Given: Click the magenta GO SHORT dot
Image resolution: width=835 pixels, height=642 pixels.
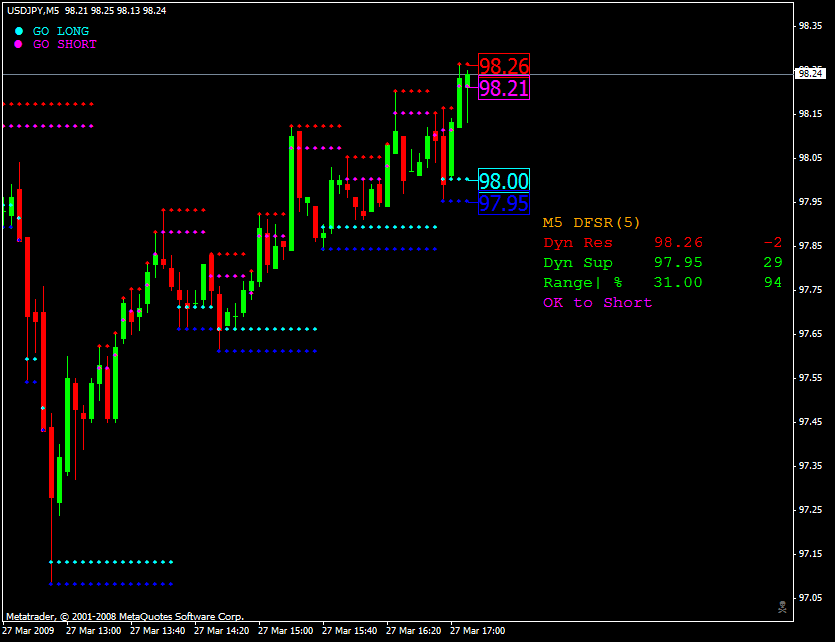Looking at the screenshot, I should pyautogui.click(x=18, y=44).
